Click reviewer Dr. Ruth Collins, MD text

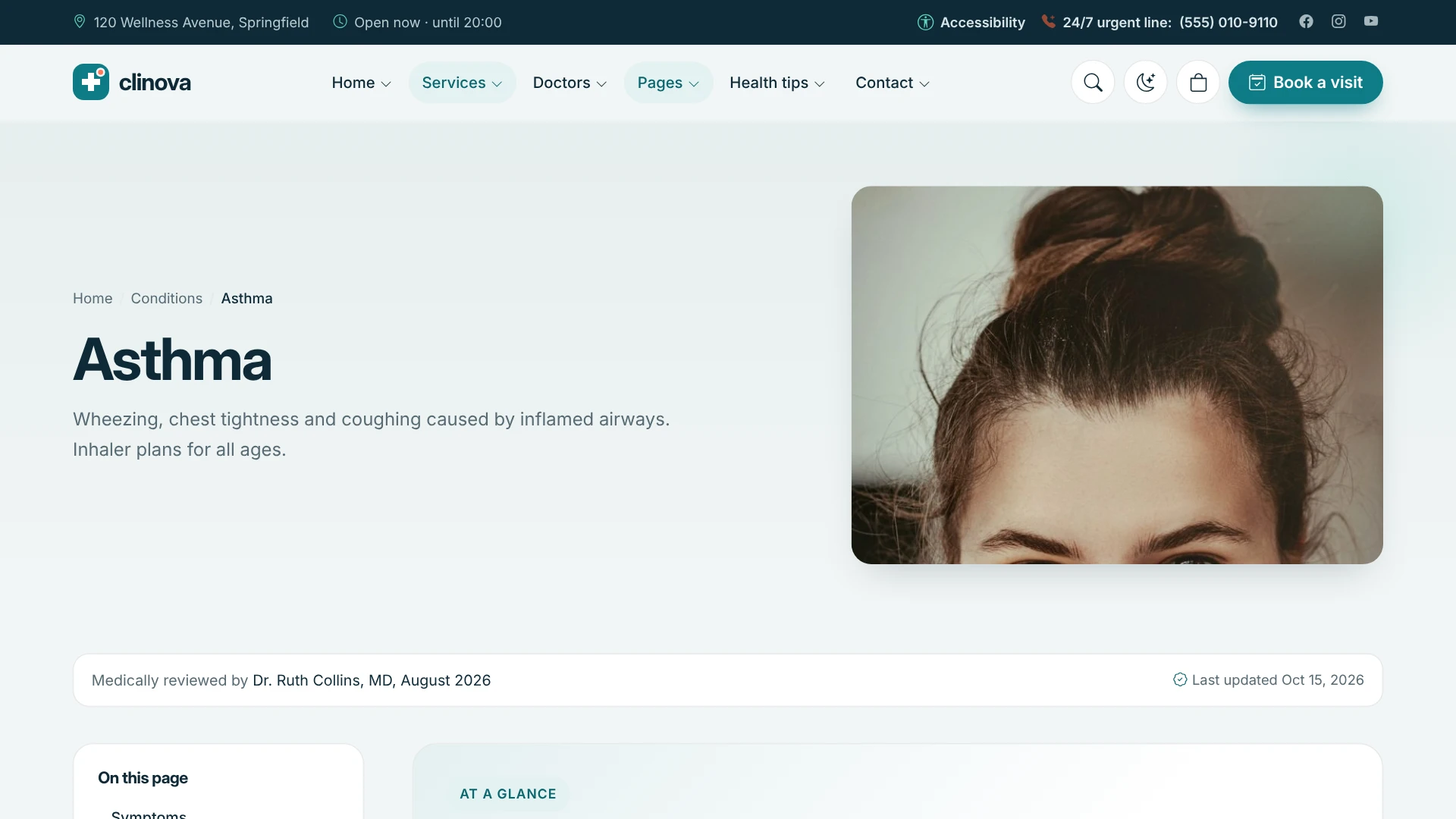coord(324,680)
